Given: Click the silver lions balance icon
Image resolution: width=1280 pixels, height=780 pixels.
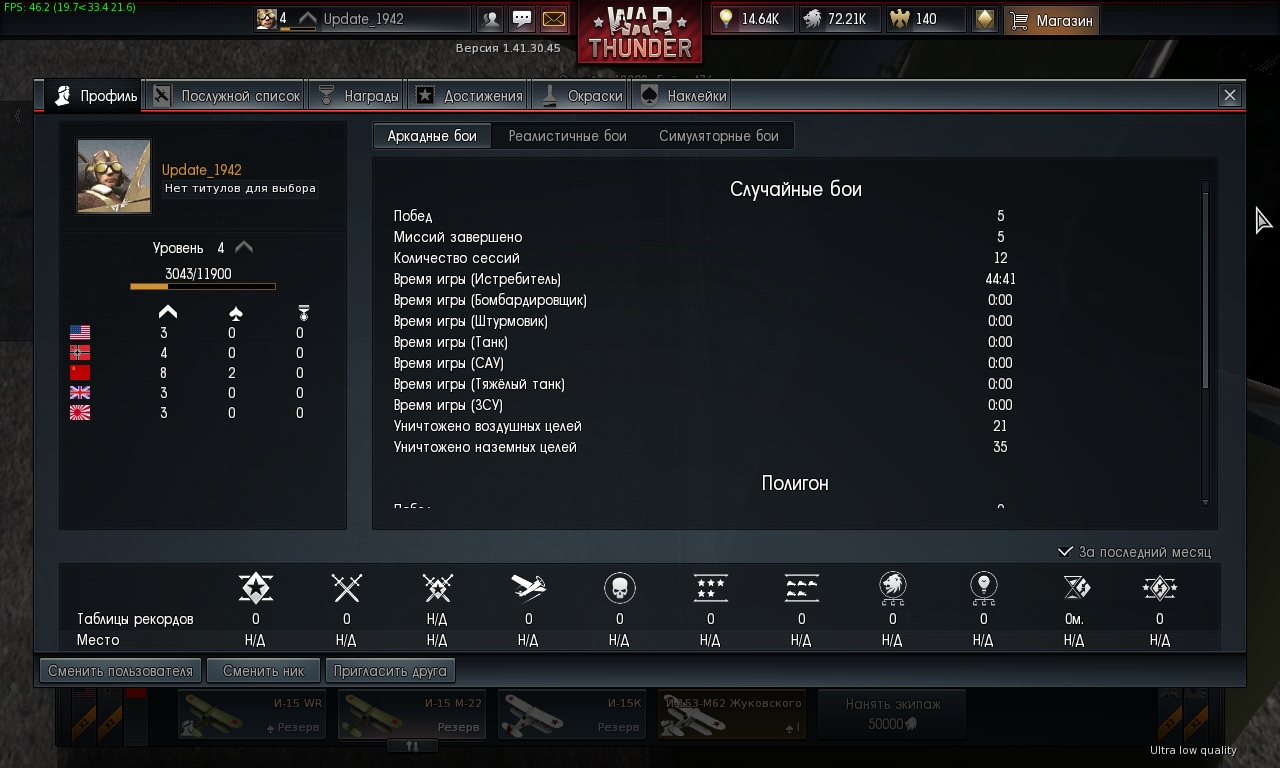Looking at the screenshot, I should 812,19.
